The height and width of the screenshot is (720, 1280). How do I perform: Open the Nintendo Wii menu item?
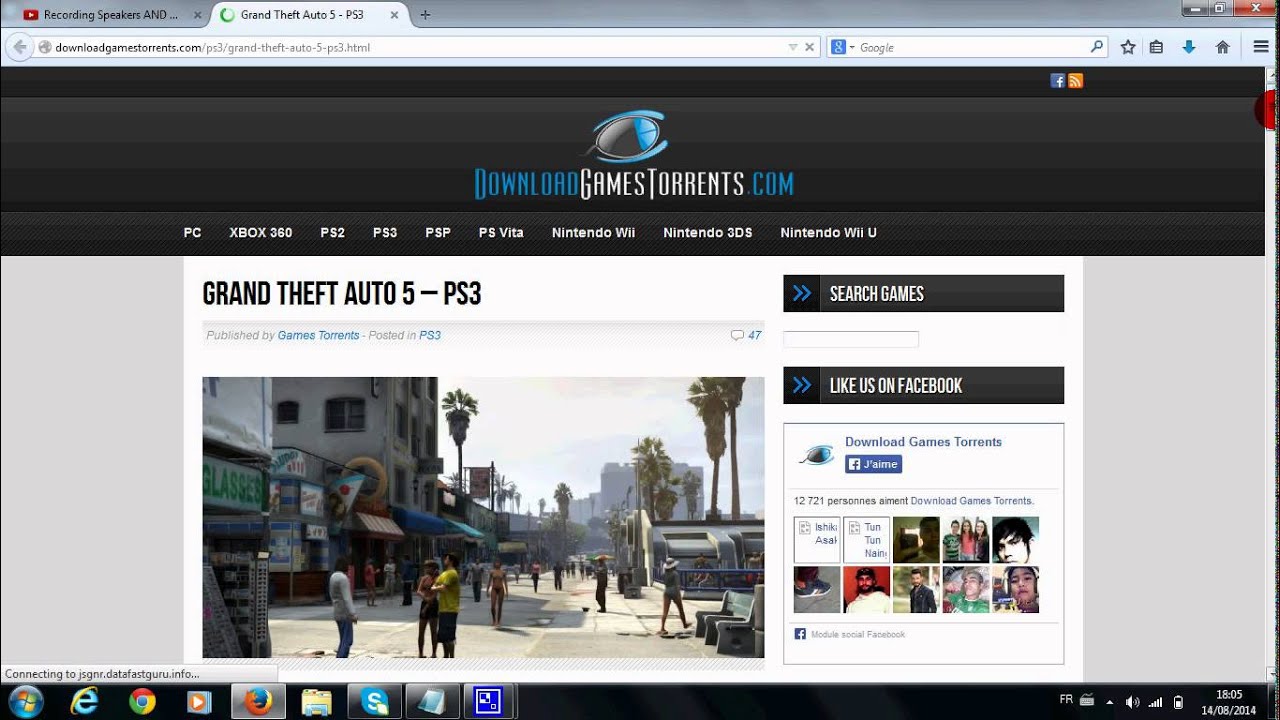(593, 232)
